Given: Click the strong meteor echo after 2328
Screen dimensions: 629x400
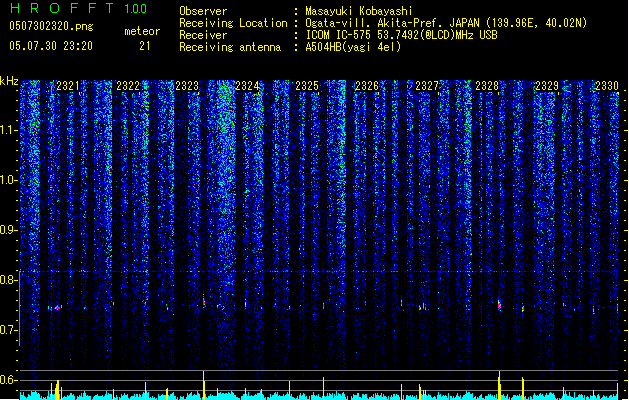Looking at the screenshot, I should pyautogui.click(x=499, y=305).
